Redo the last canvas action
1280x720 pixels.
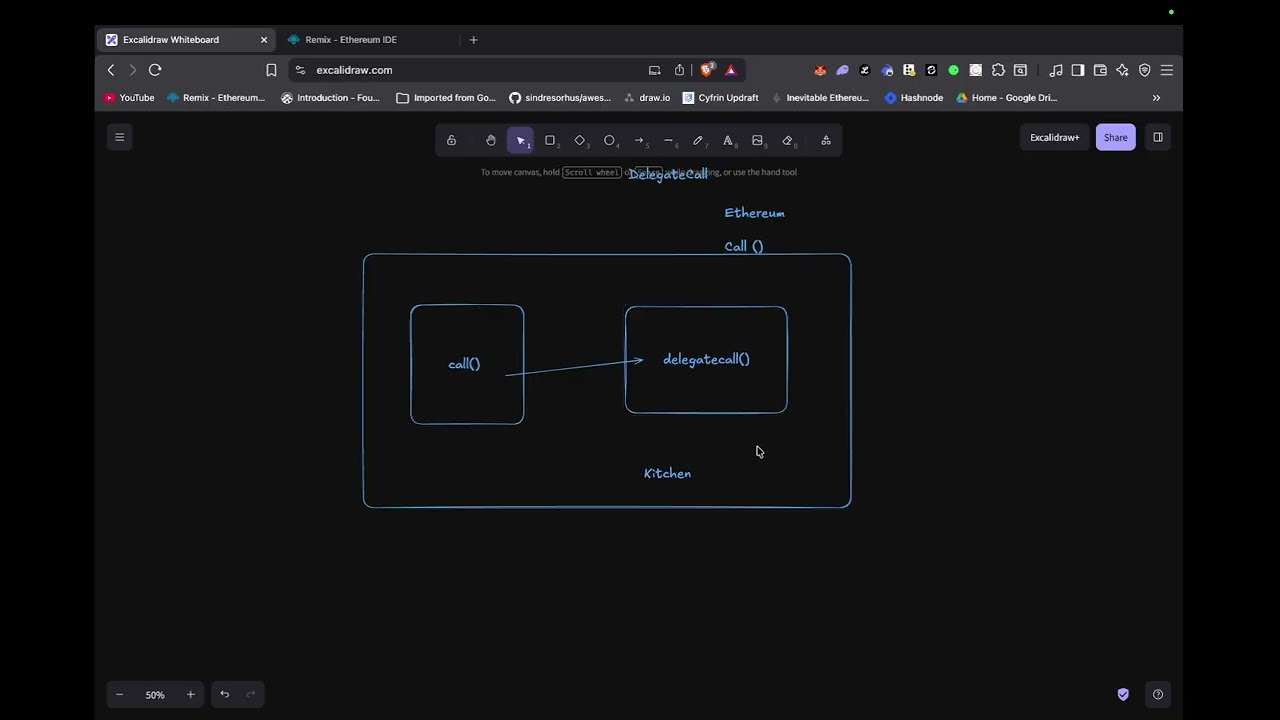(251, 694)
